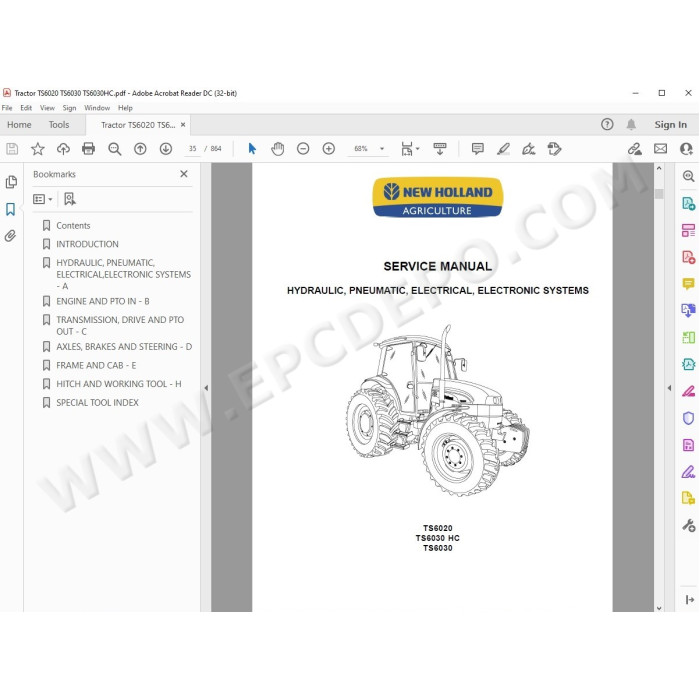This screenshot has height=700, width=700.
Task: Open the Sign menu
Action: (69, 108)
